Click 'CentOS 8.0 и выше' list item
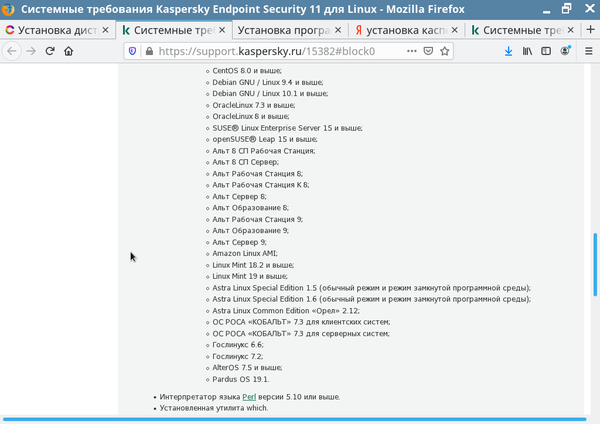This screenshot has height=424, width=600. [x=247, y=71]
